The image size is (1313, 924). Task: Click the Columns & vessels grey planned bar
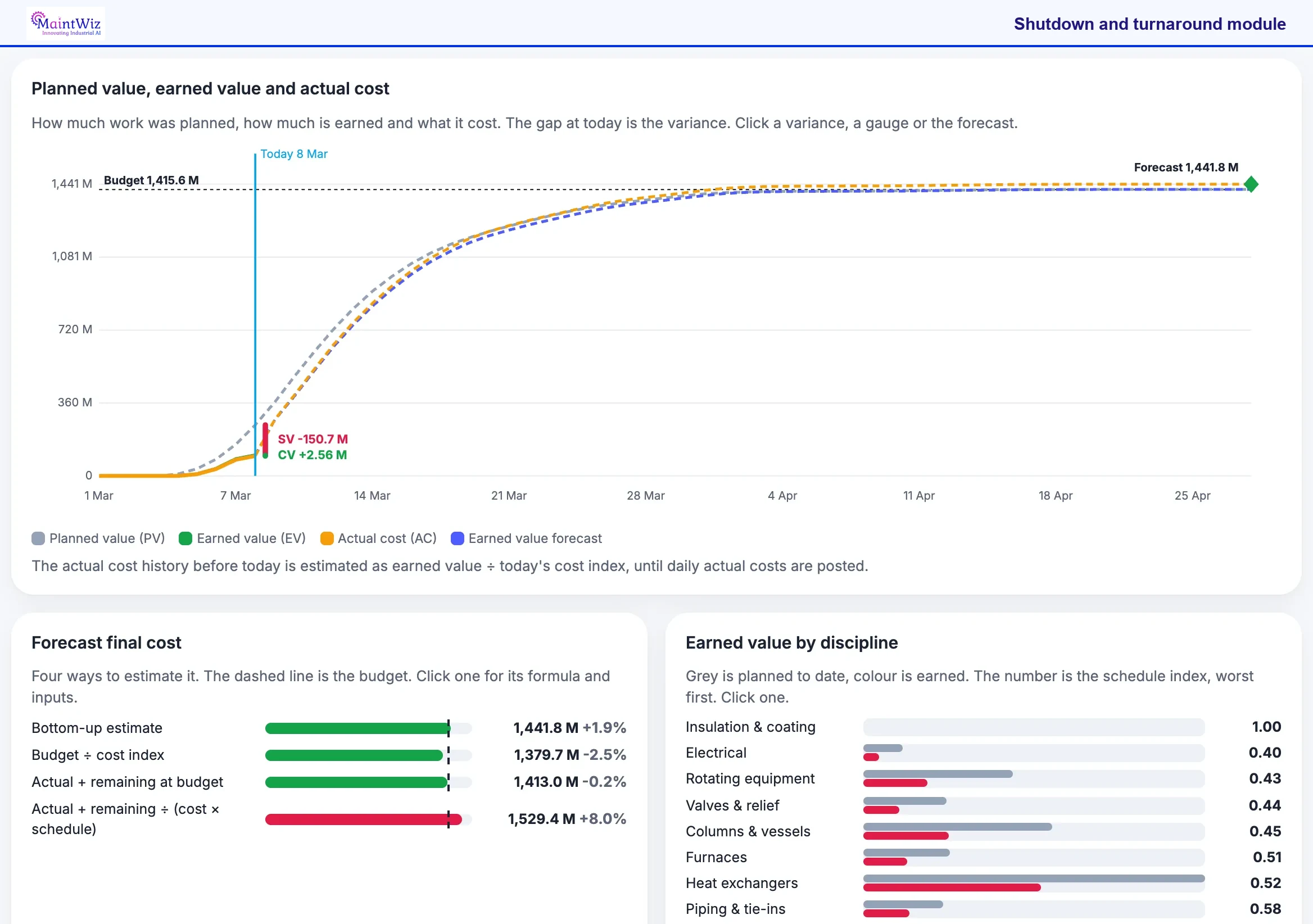pos(957,827)
